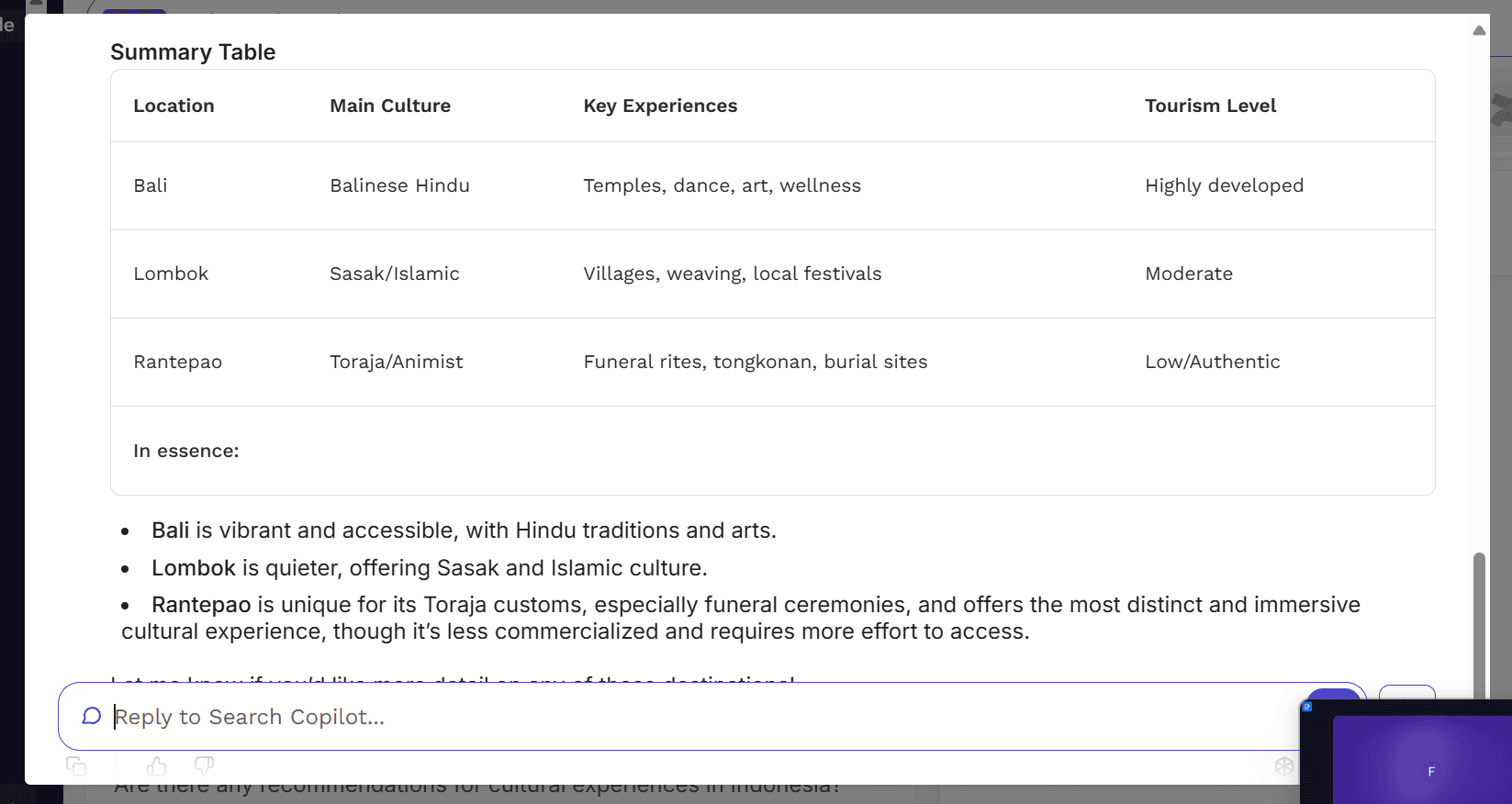The height and width of the screenshot is (804, 1512).
Task: Click the purple send button beside reply box
Action: 1334,695
